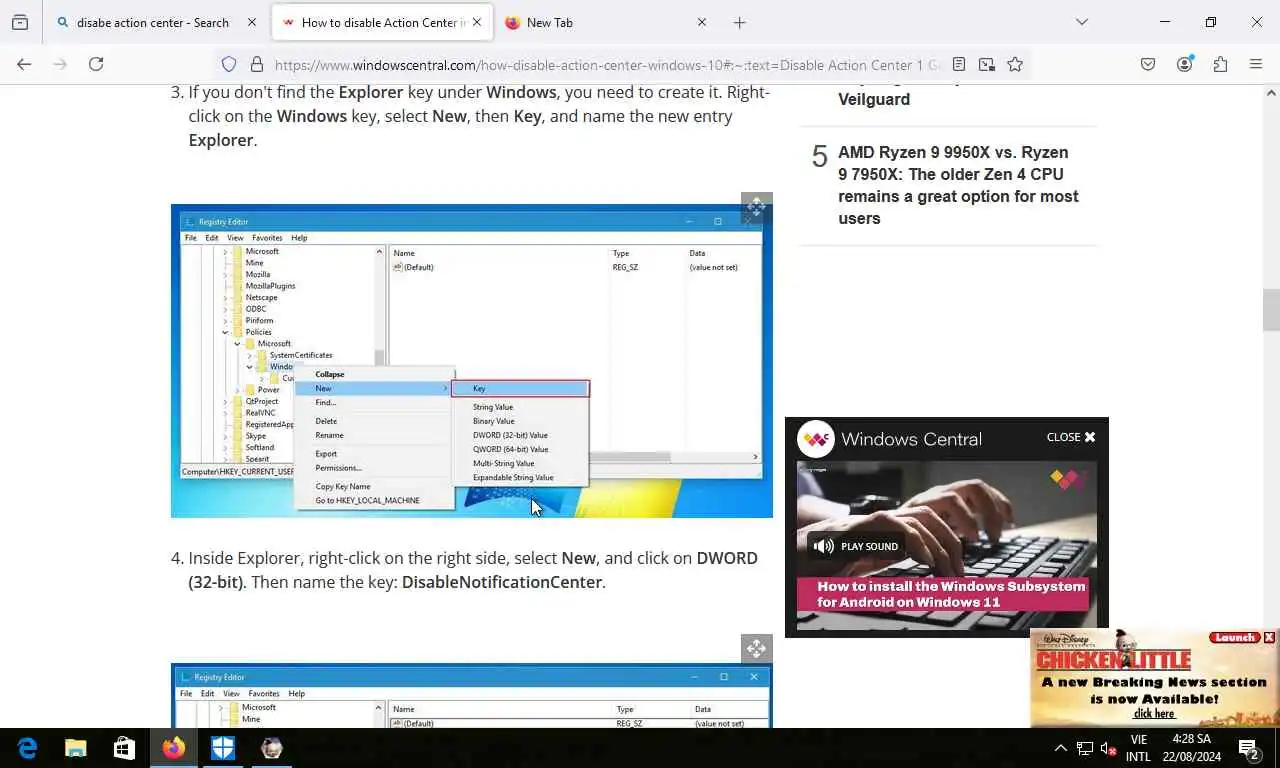The width and height of the screenshot is (1280, 768).
Task: Click 'click here' in the ad
Action: [1154, 713]
